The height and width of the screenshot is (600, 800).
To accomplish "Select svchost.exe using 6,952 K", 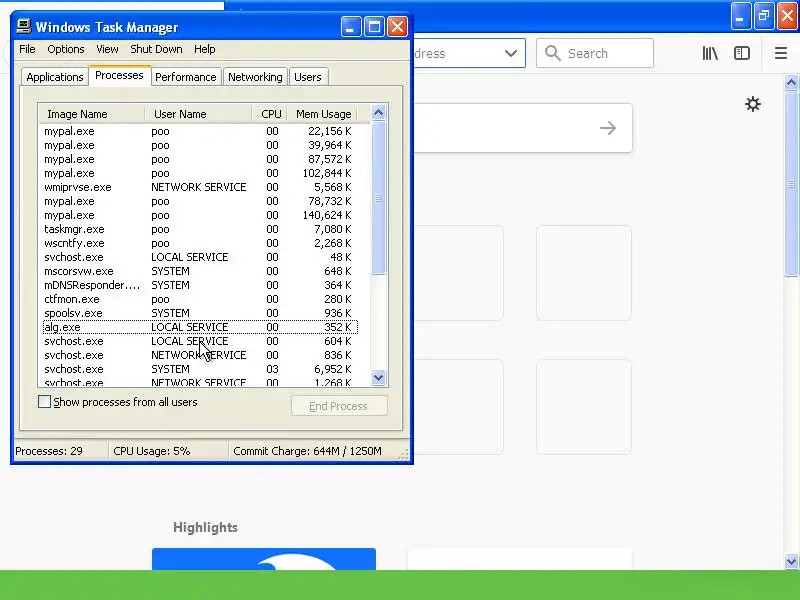I will (201, 369).
